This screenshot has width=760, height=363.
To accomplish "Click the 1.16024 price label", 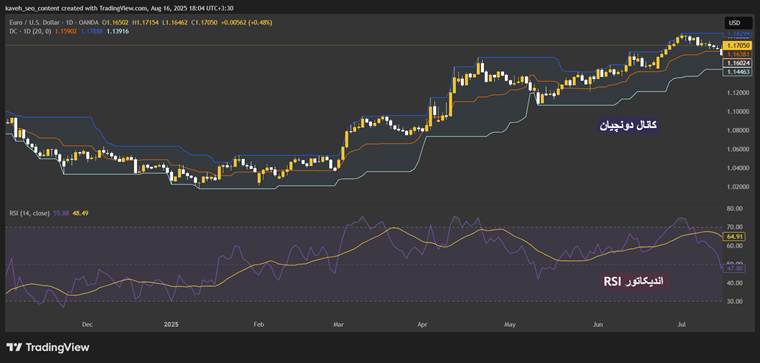I will pos(739,63).
